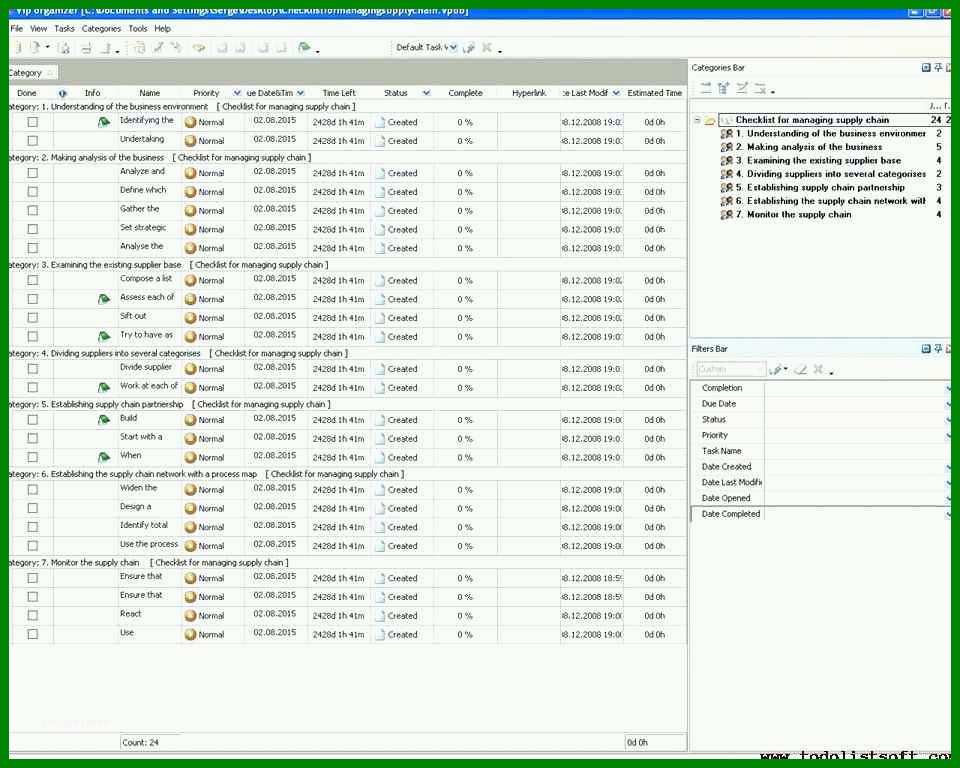Image resolution: width=960 pixels, height=768 pixels.
Task: Open the View menu
Action: (39, 29)
